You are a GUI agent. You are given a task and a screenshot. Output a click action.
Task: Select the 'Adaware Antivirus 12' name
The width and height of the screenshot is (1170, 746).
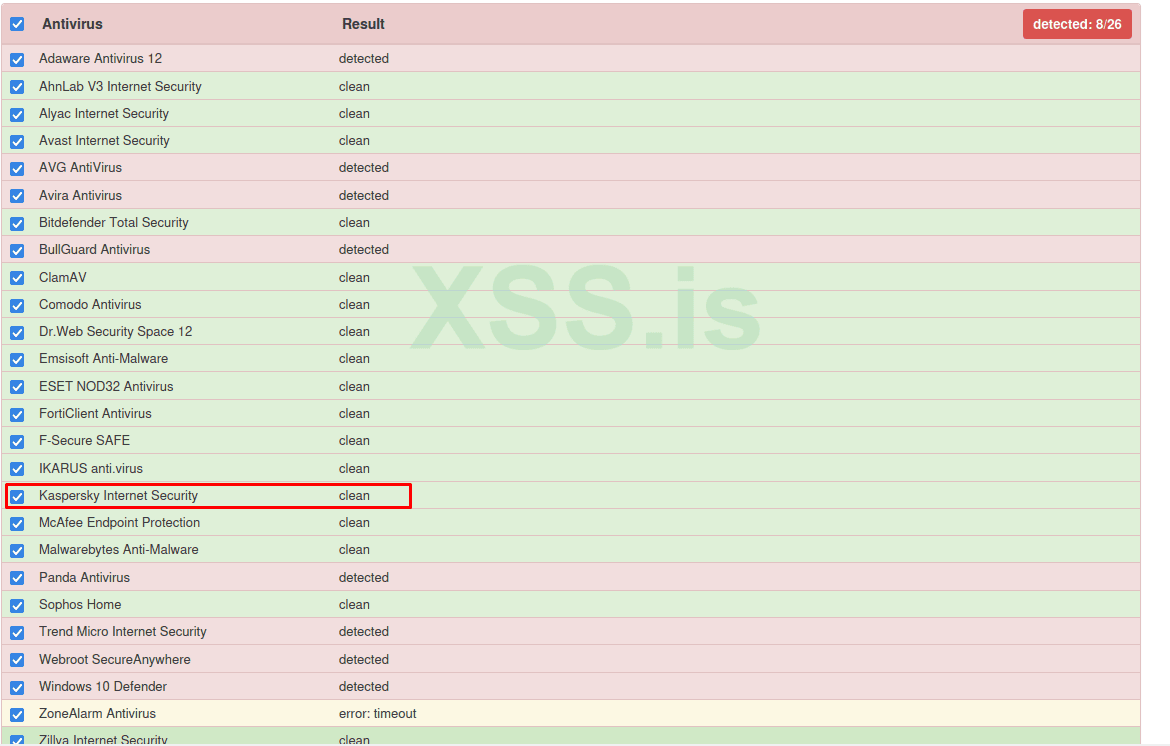[x=101, y=58]
